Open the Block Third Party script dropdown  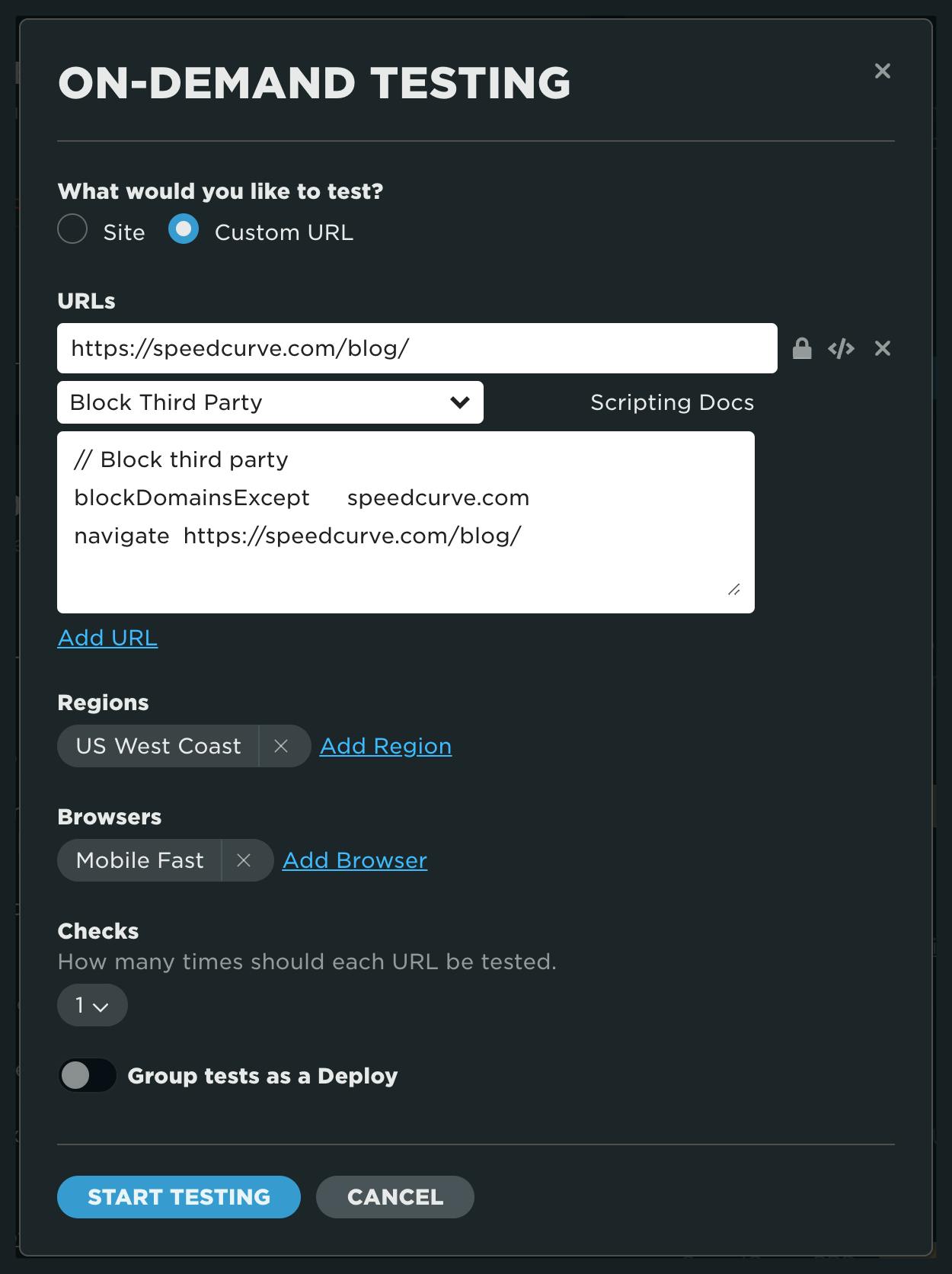click(x=270, y=402)
